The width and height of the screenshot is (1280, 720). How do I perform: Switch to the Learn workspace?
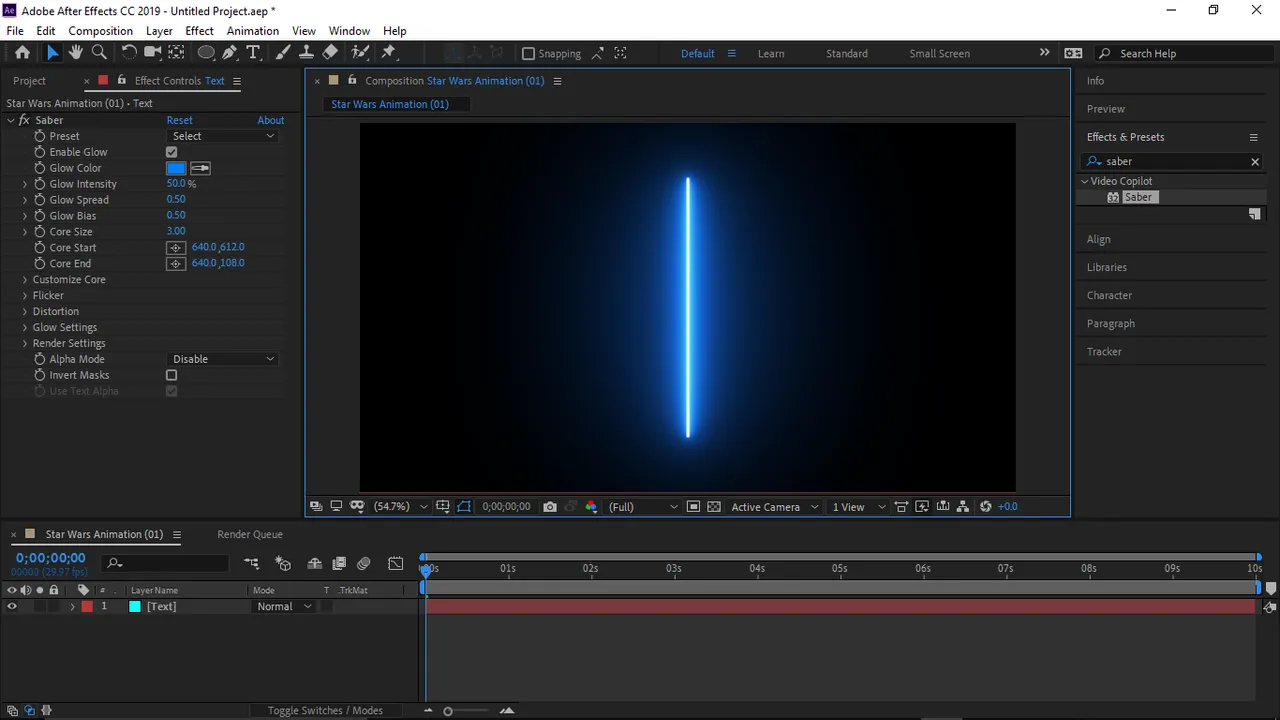(x=771, y=54)
